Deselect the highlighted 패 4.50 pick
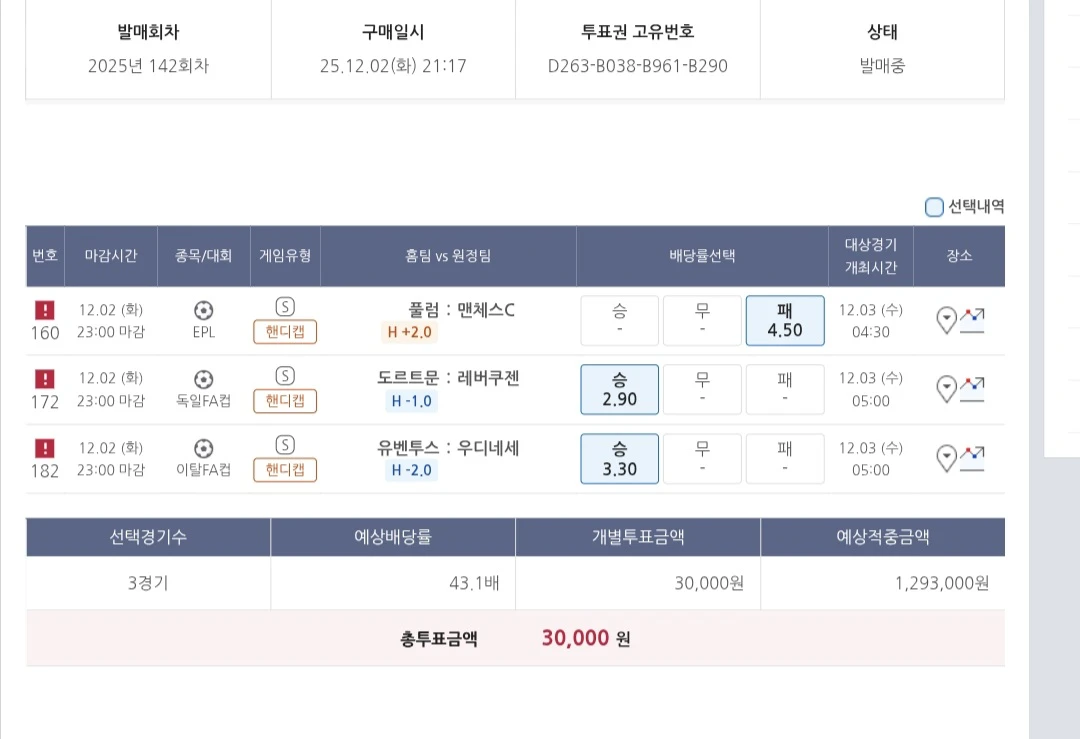The height and width of the screenshot is (739, 1080). coord(785,320)
